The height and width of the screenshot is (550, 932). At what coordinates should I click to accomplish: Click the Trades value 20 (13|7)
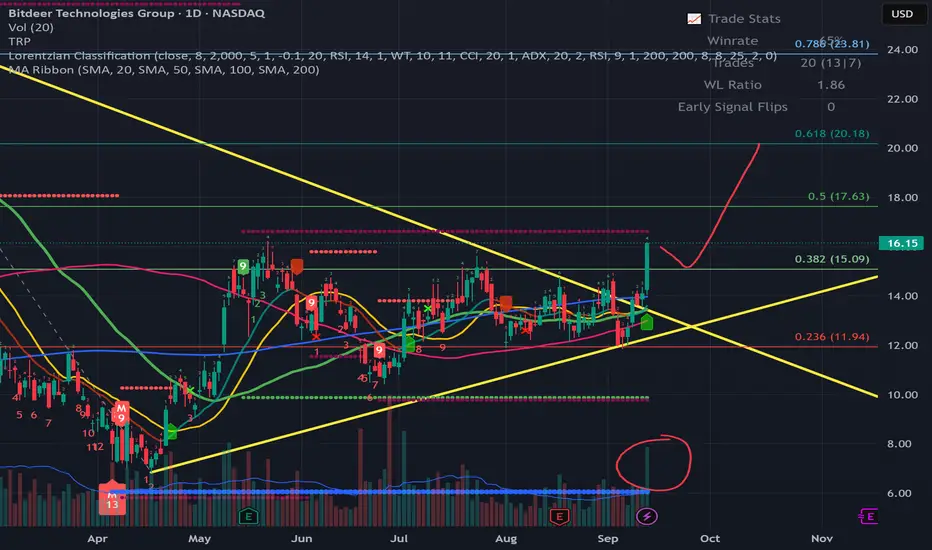coord(831,63)
